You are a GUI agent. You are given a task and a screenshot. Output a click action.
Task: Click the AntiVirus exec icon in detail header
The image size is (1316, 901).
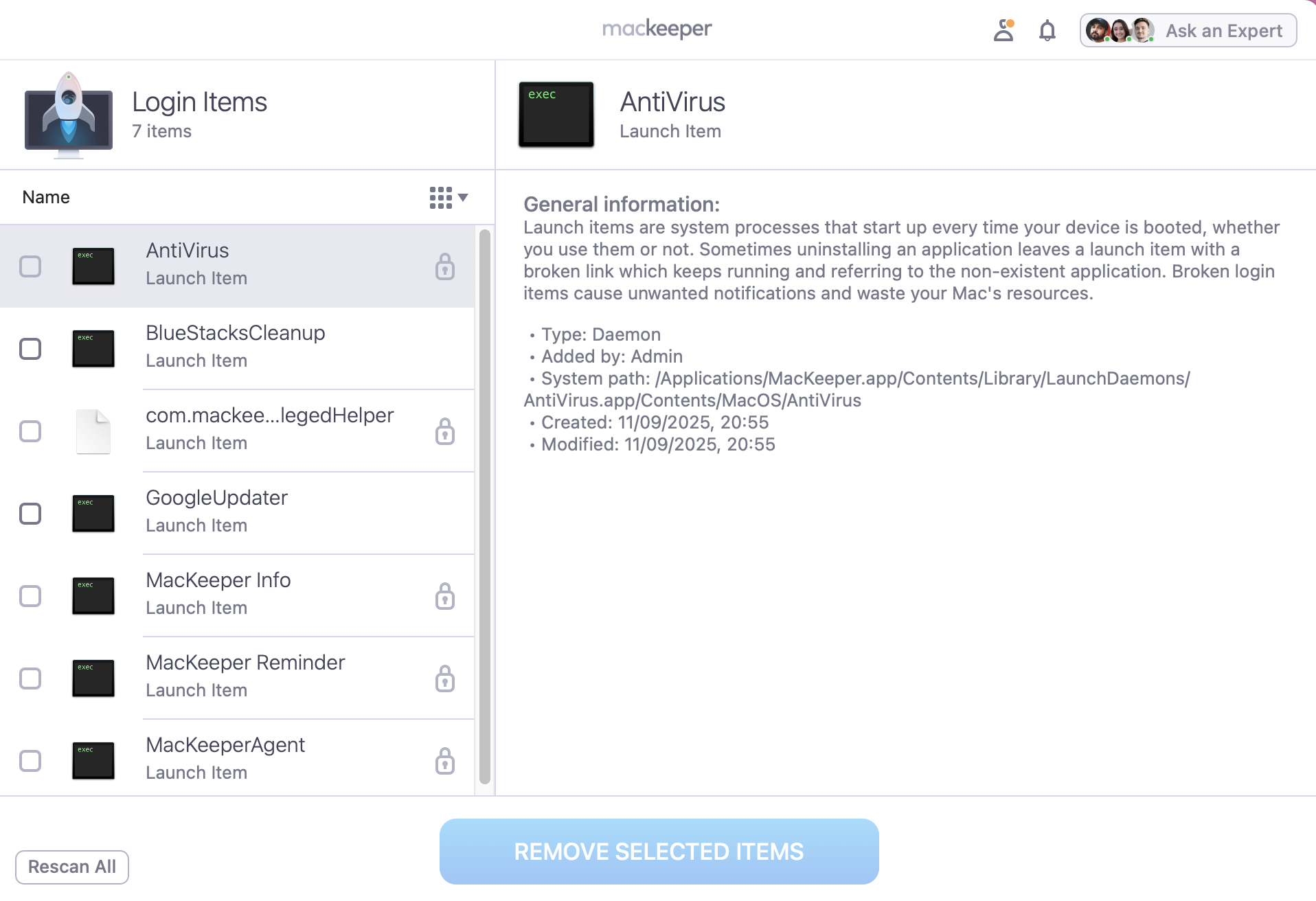(556, 114)
